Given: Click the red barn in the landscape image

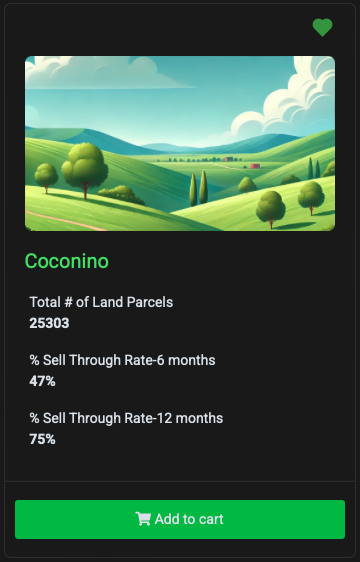Looking at the screenshot, I should click(x=255, y=166).
